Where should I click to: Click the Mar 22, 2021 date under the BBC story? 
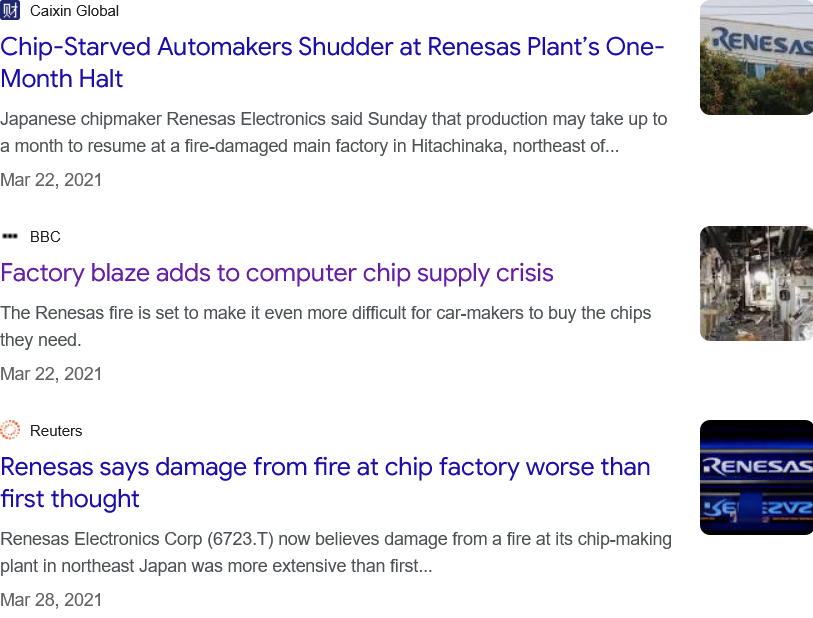51,374
